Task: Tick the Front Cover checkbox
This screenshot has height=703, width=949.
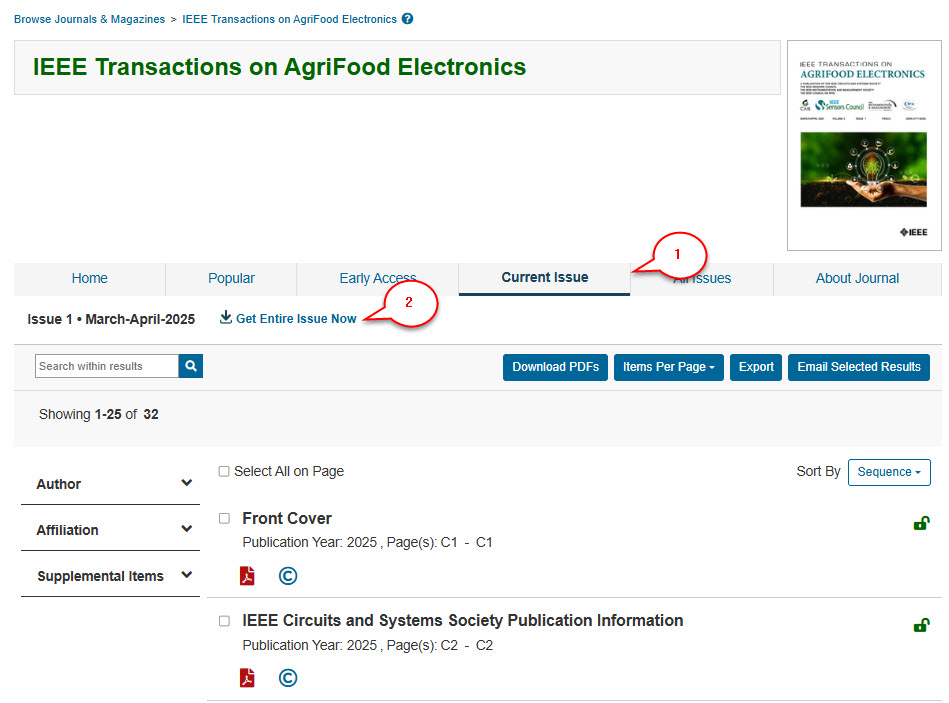Action: (x=224, y=518)
